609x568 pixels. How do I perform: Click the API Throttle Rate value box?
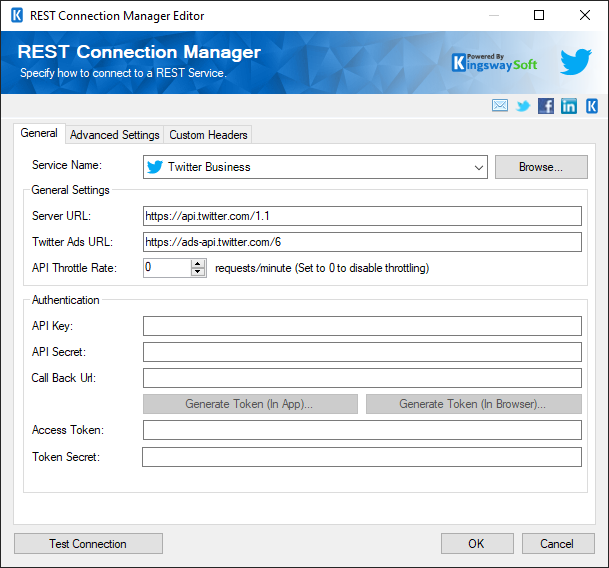(167, 268)
